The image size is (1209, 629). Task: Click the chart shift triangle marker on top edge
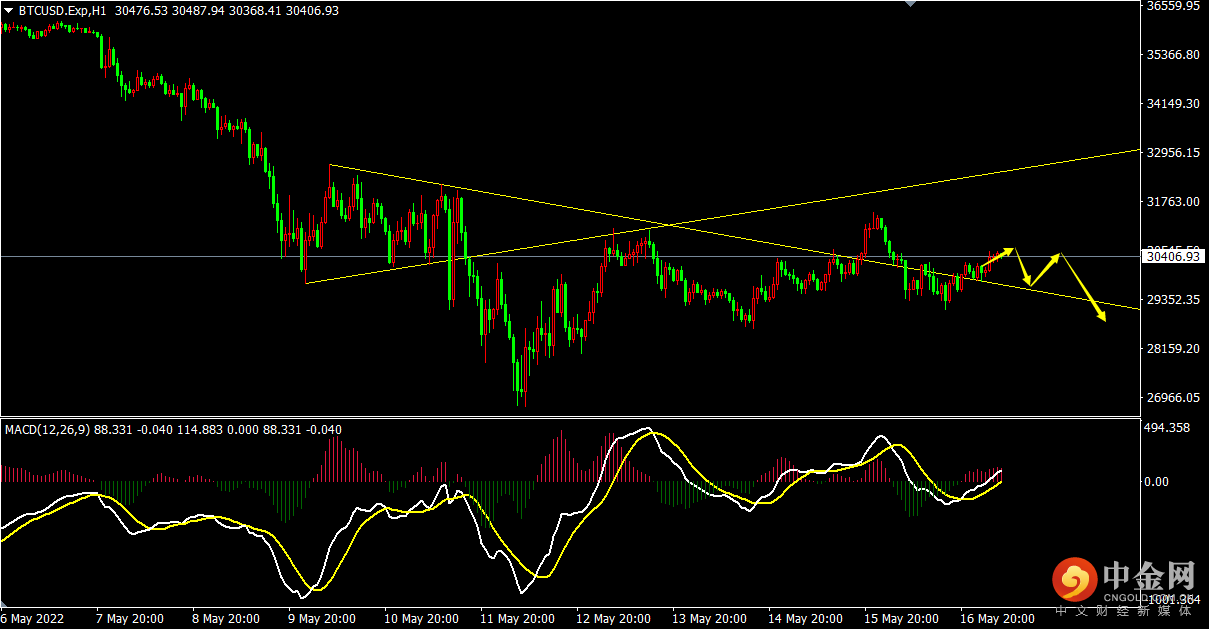click(909, 4)
